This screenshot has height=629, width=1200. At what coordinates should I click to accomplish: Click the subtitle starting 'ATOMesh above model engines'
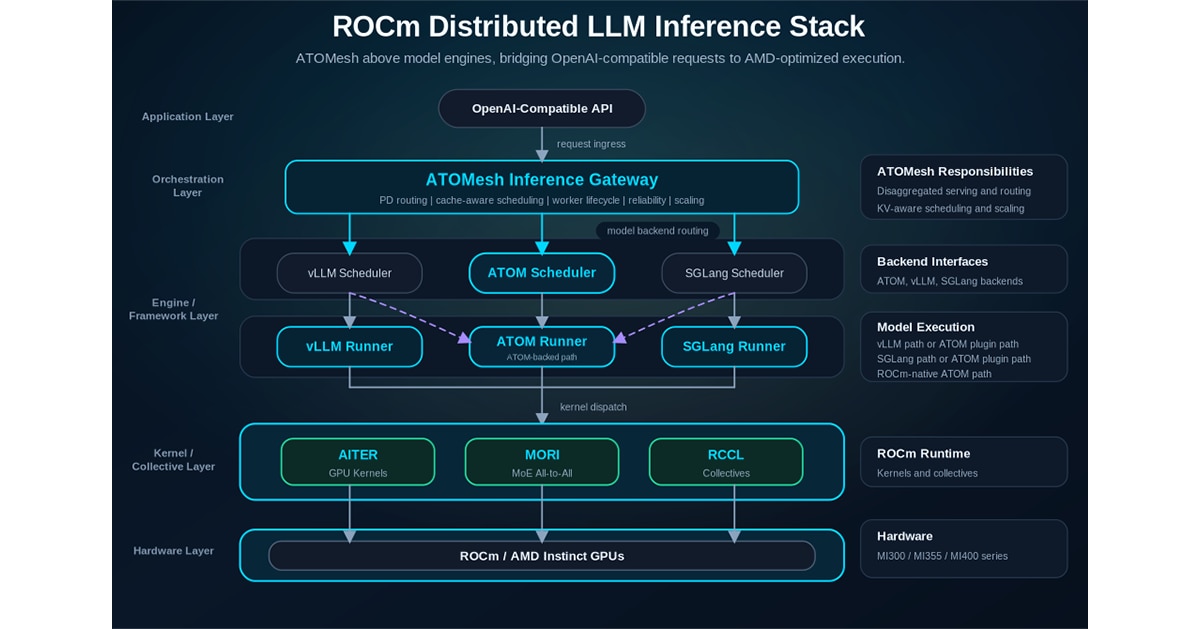tap(600, 58)
